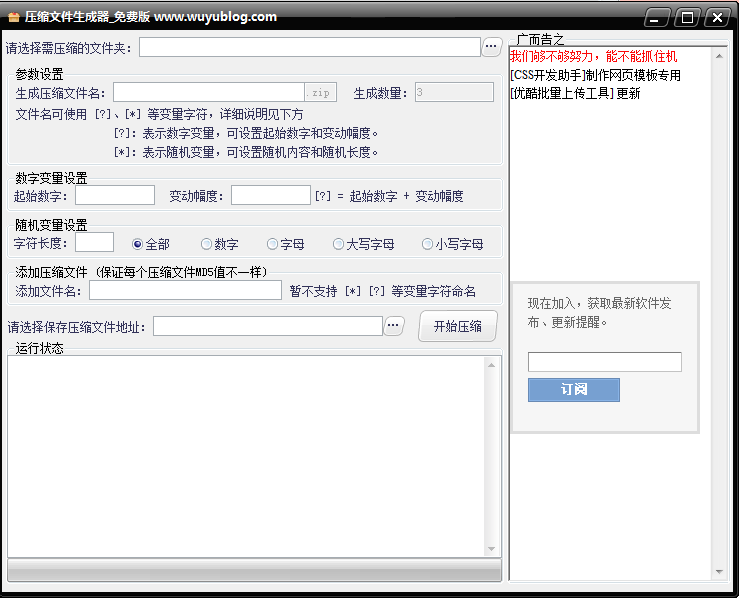Viewport: 739px width, 598px height.
Task: Click the browse button for source folder
Action: tap(491, 47)
